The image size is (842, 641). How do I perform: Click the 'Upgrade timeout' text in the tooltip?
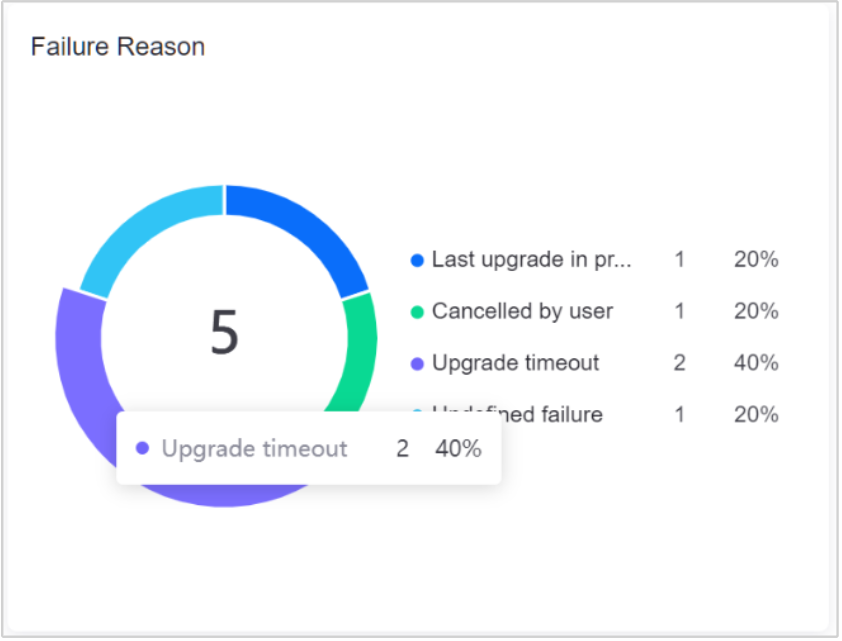click(x=254, y=449)
